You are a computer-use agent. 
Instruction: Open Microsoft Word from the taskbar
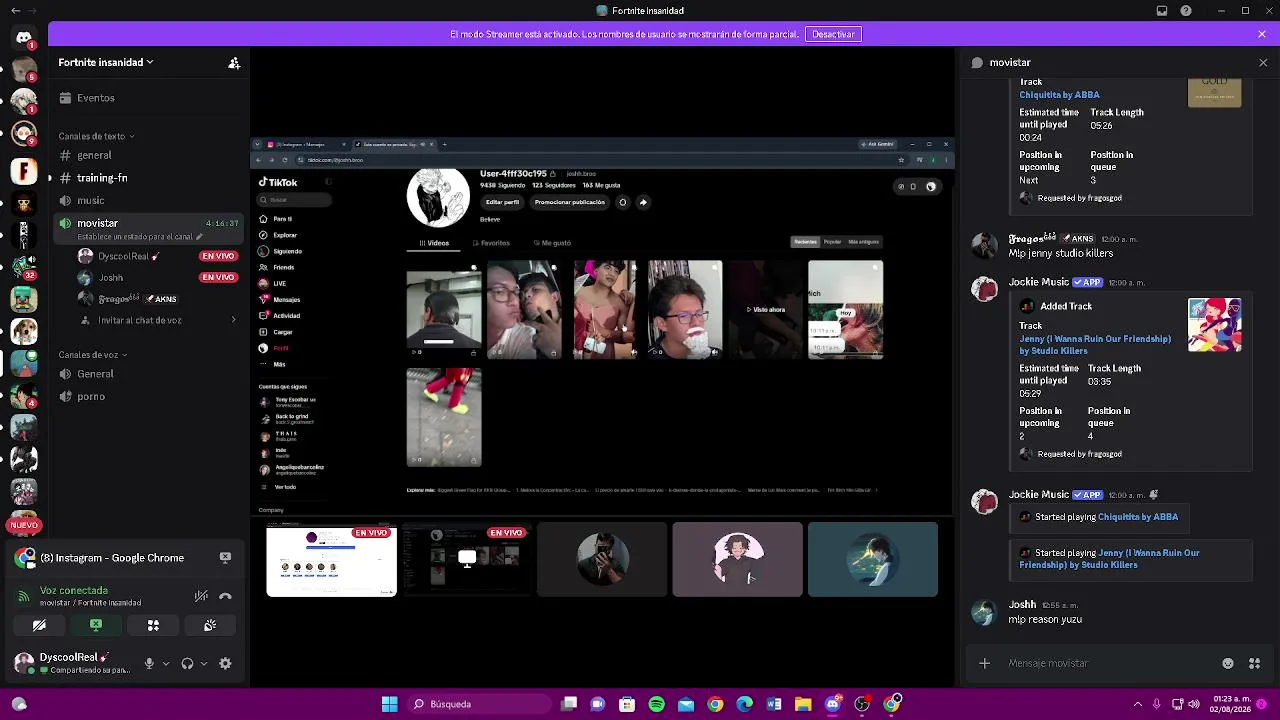click(x=774, y=704)
